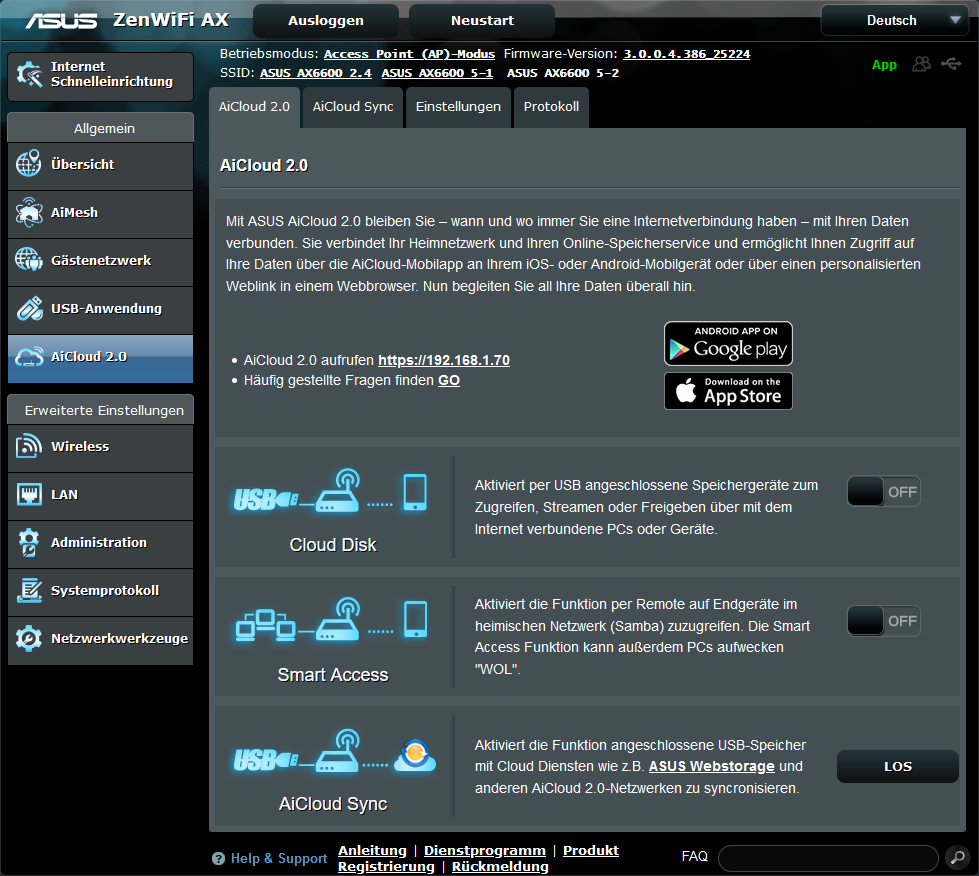Open the Deutsch language dropdown
The height and width of the screenshot is (876, 979).
point(895,21)
